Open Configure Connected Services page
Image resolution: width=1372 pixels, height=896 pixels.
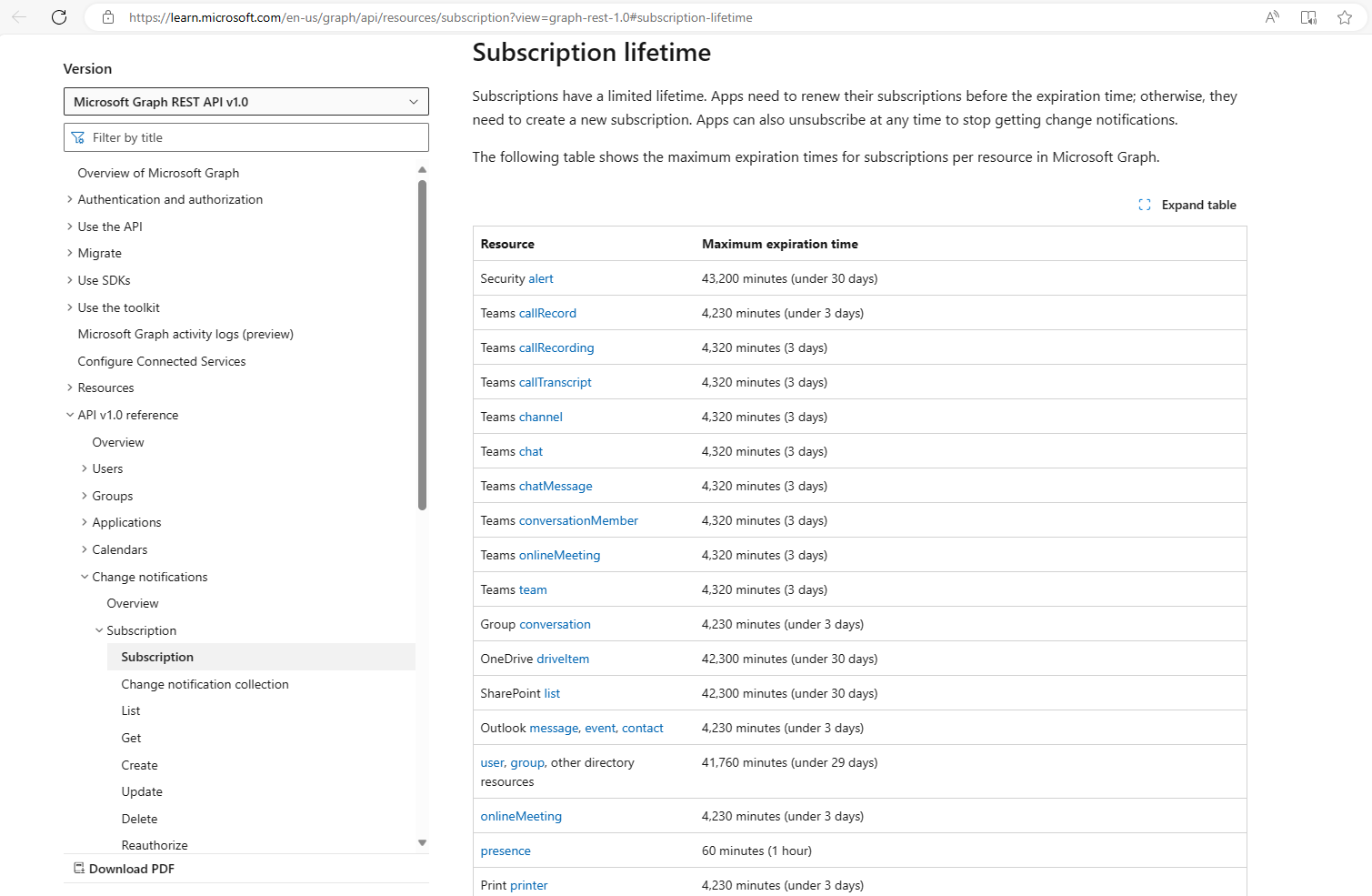162,361
